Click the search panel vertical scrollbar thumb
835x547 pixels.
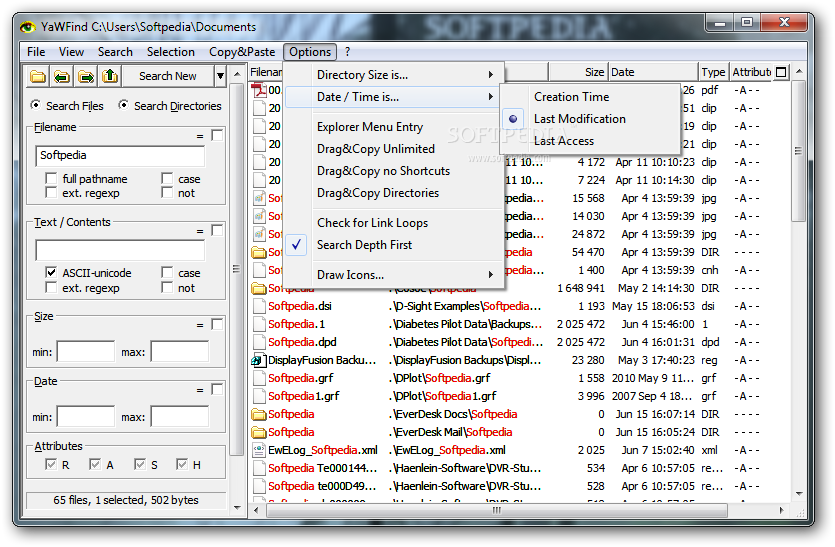pyautogui.click(x=236, y=268)
